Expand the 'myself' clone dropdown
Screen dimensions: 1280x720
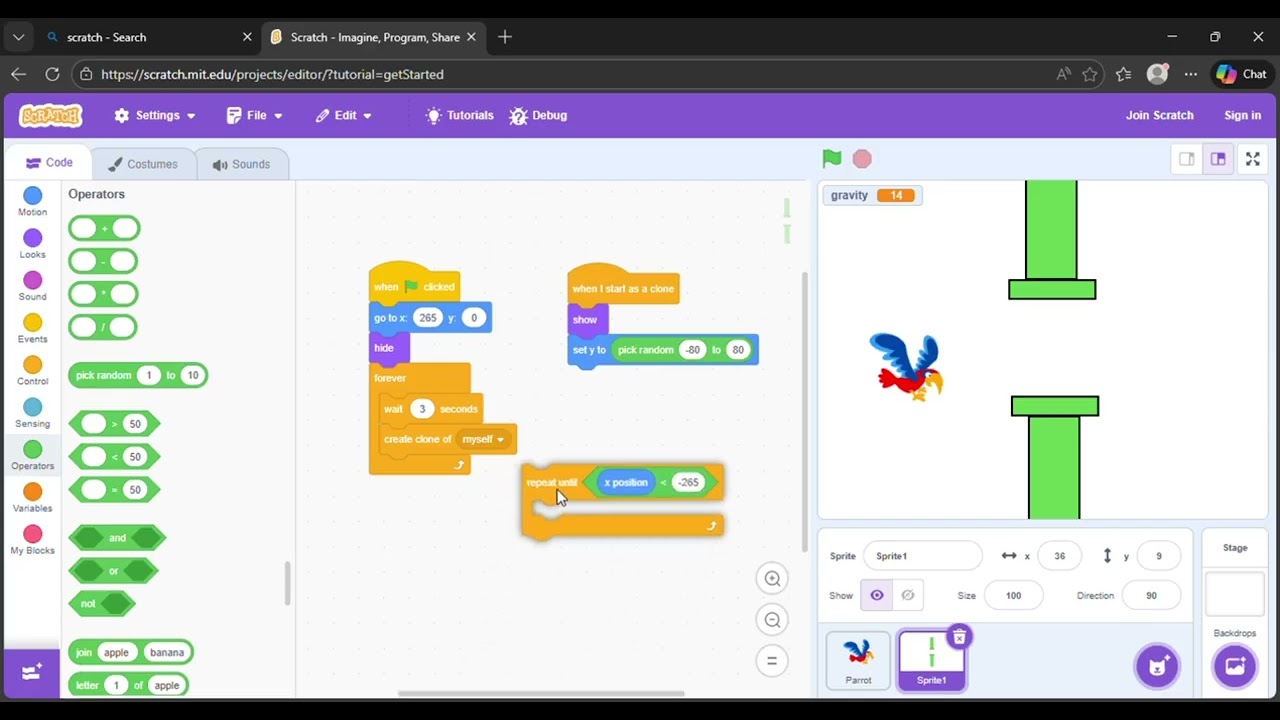point(484,439)
